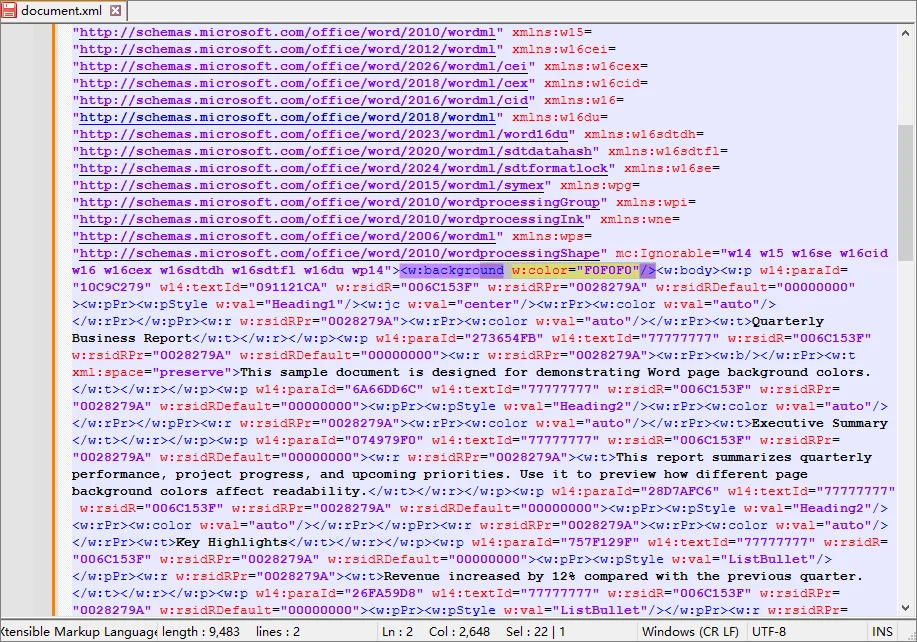Click the vertical scrollbar down arrow

point(905,608)
